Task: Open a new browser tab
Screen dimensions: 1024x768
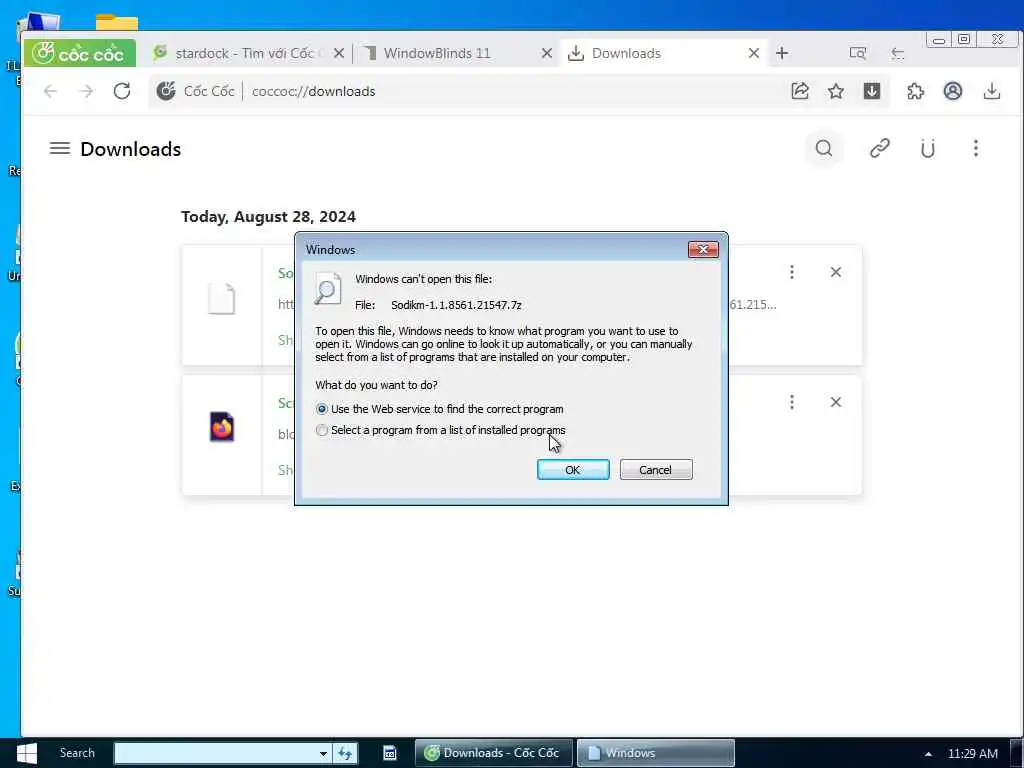Action: pyautogui.click(x=782, y=53)
